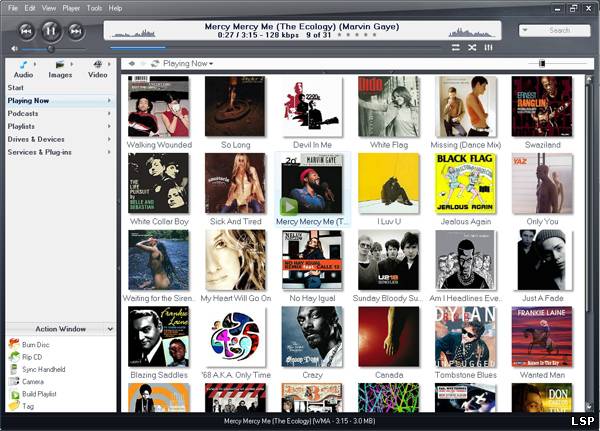
Task: Expand the Audio arrow next to icon
Action: click(x=35, y=64)
